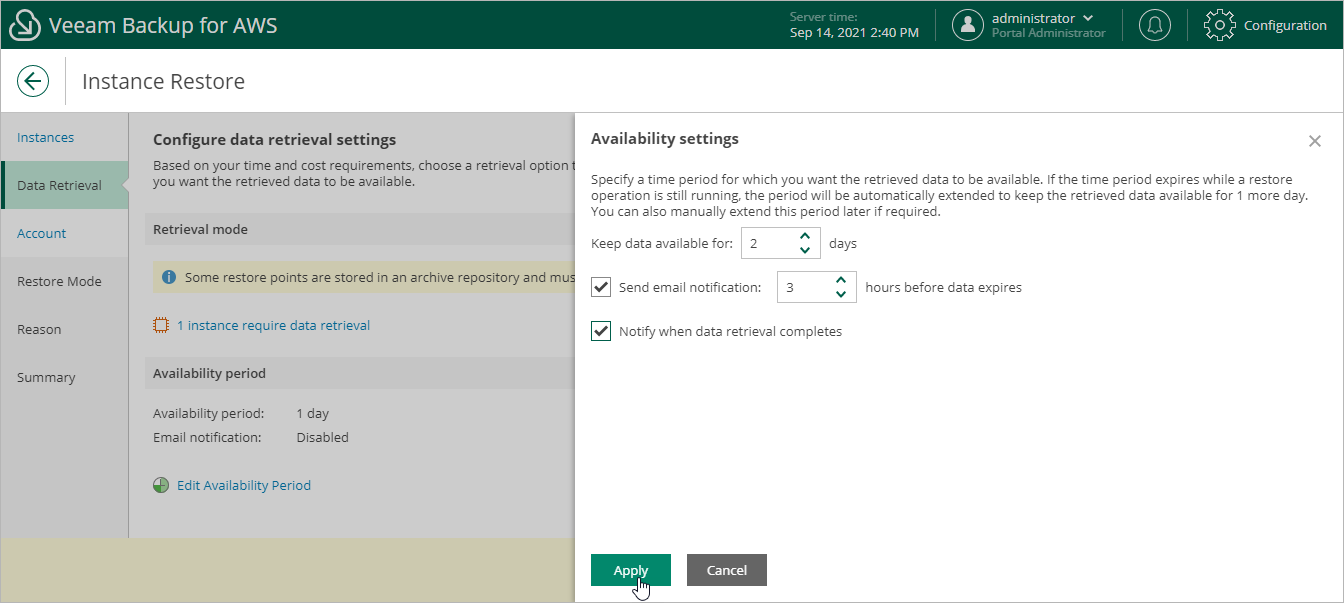Click the Veeam logo icon
Viewport: 1344px width, 603px height.
[23, 25]
